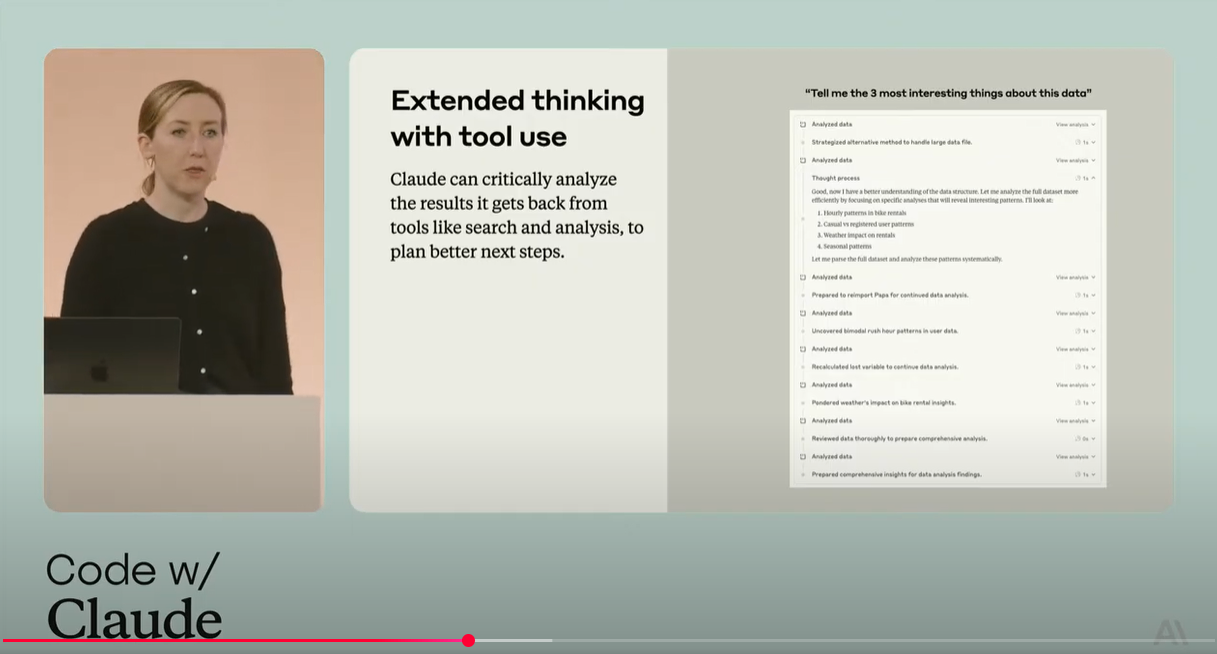Click 'Strategized alternative method to handle large data file' text
The width and height of the screenshot is (1217, 654).
(x=891, y=142)
